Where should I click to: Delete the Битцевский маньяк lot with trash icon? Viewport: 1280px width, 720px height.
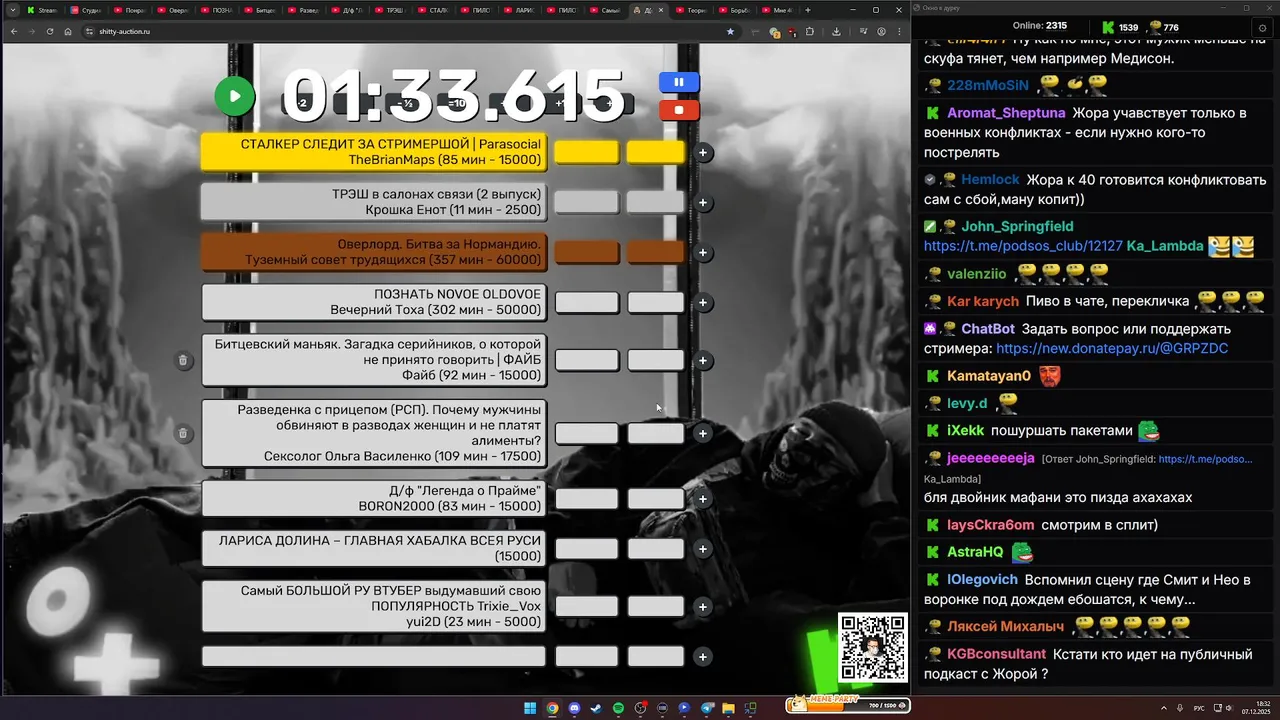pos(183,361)
